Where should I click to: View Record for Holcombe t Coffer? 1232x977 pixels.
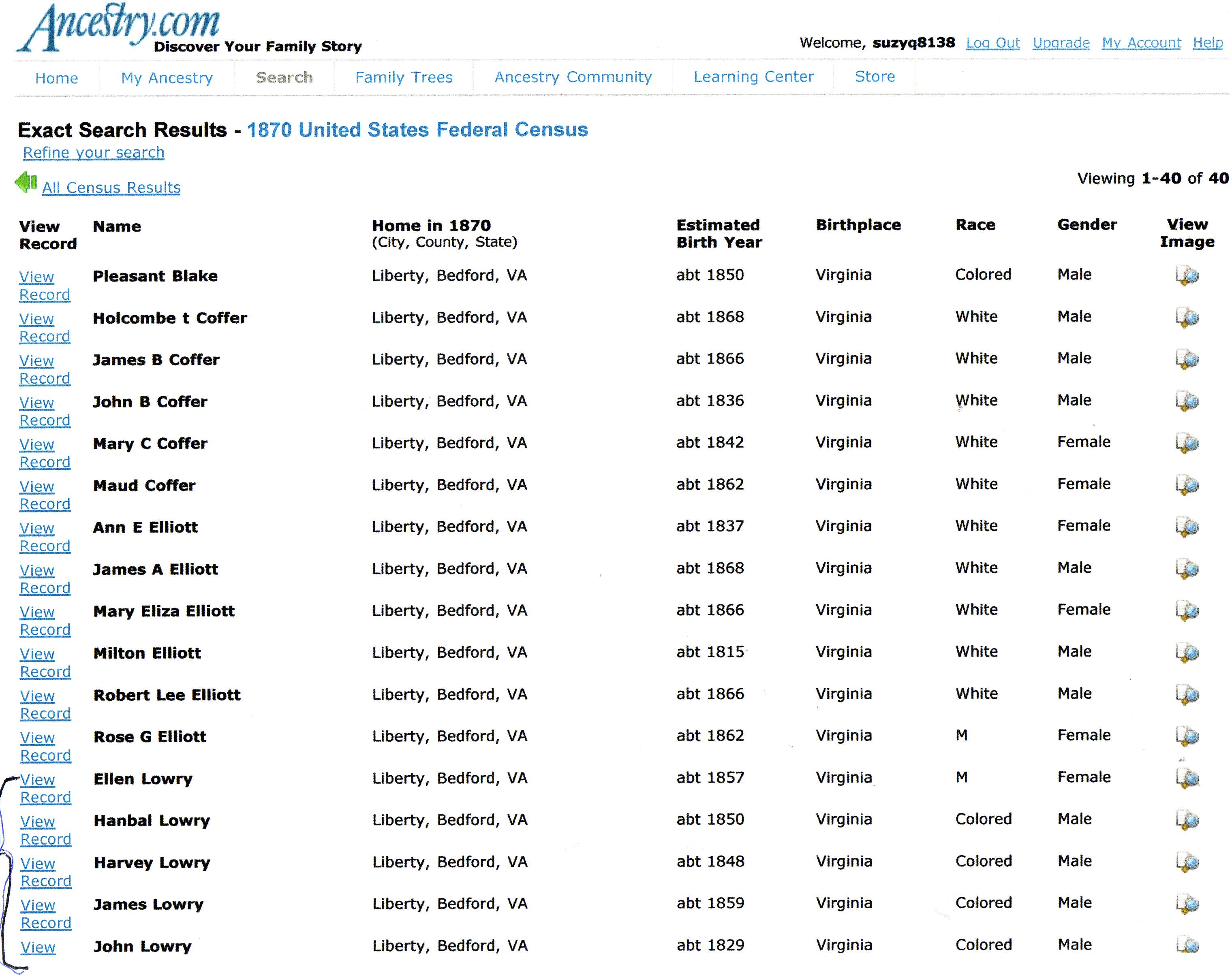45,328
